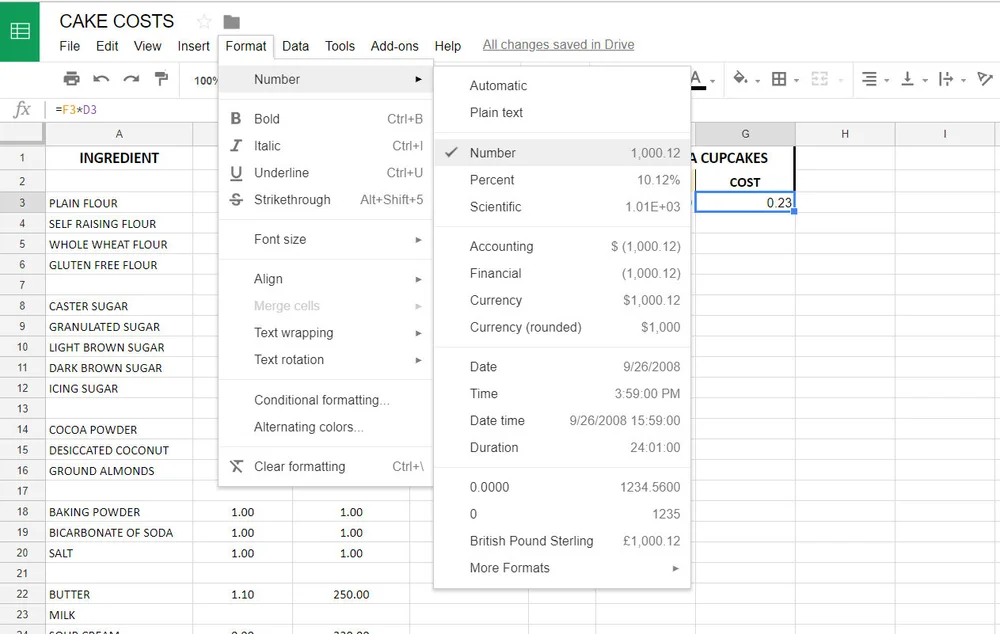Click the Italic I icon in menu

pyautogui.click(x=236, y=145)
